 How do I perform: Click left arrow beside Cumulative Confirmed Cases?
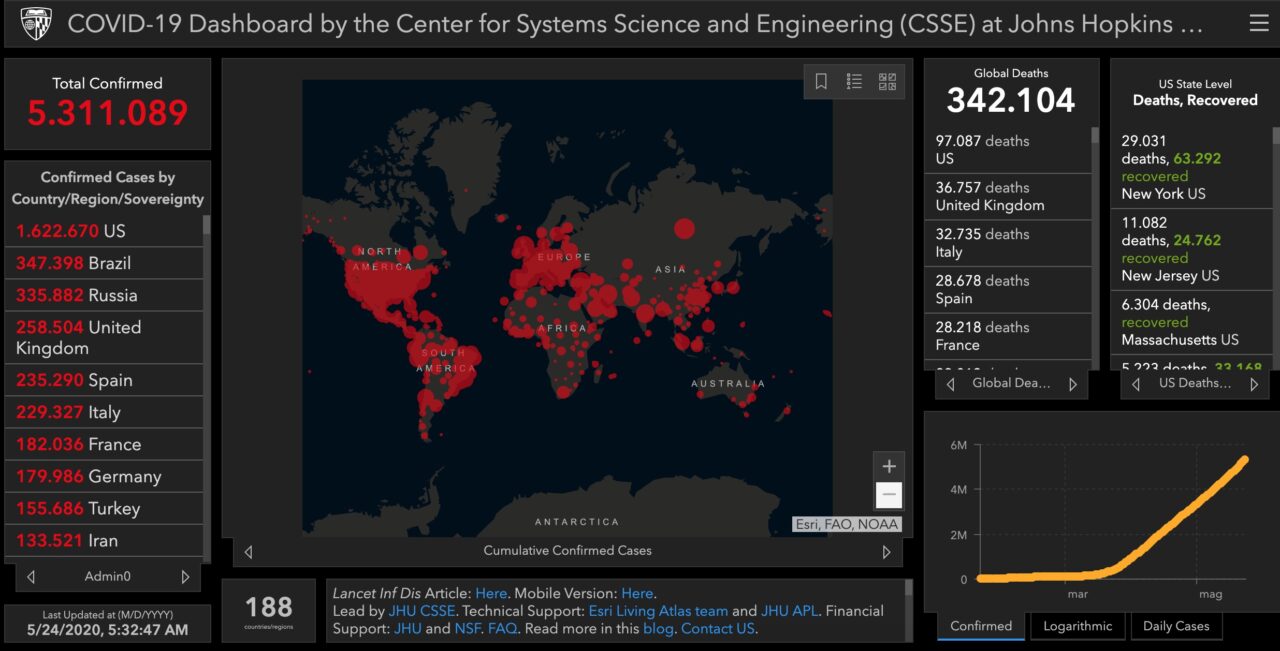[x=248, y=551]
